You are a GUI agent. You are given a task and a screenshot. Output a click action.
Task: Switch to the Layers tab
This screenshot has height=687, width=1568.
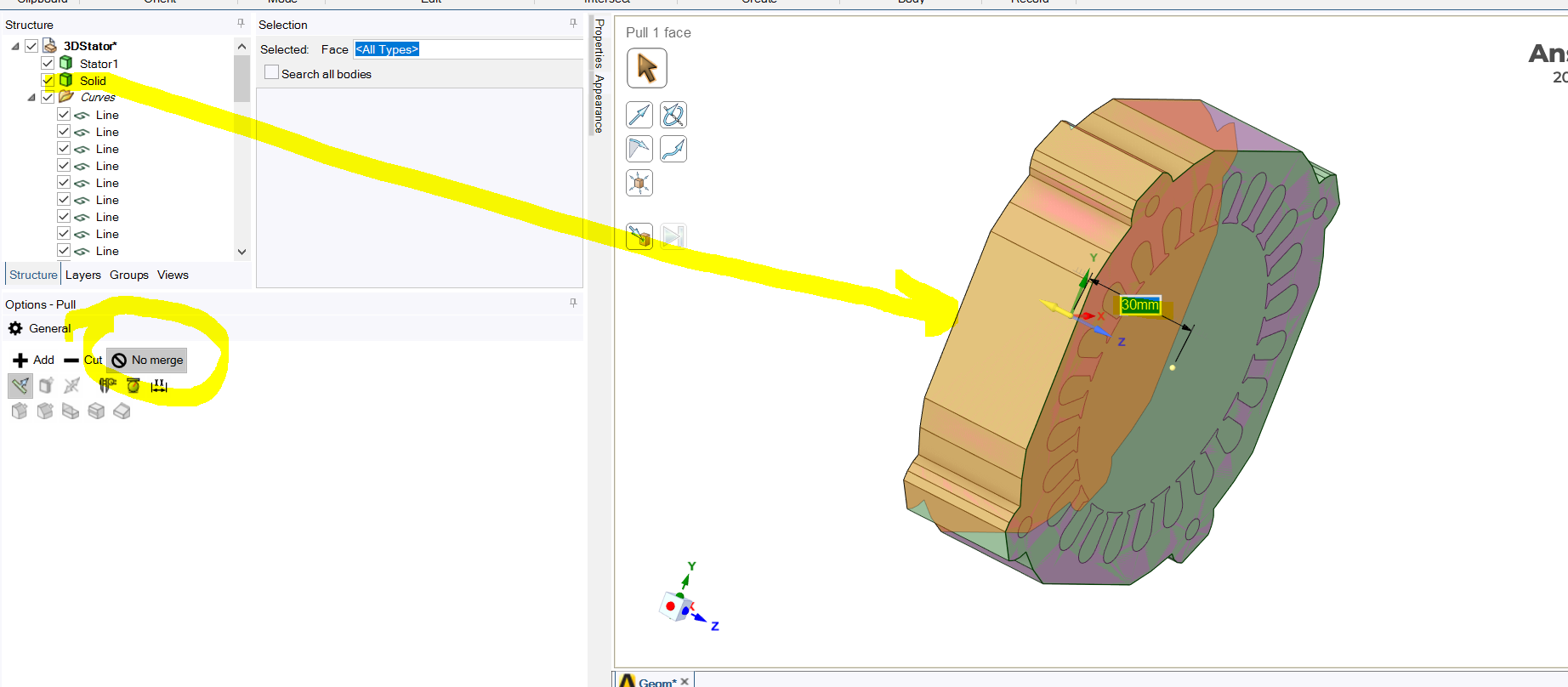(83, 275)
